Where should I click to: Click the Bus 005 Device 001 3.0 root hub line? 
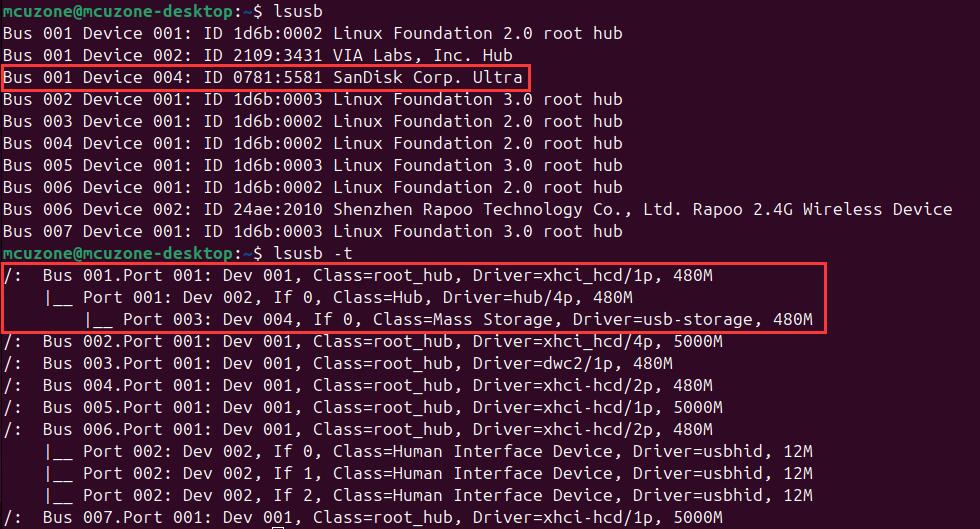[x=312, y=165]
